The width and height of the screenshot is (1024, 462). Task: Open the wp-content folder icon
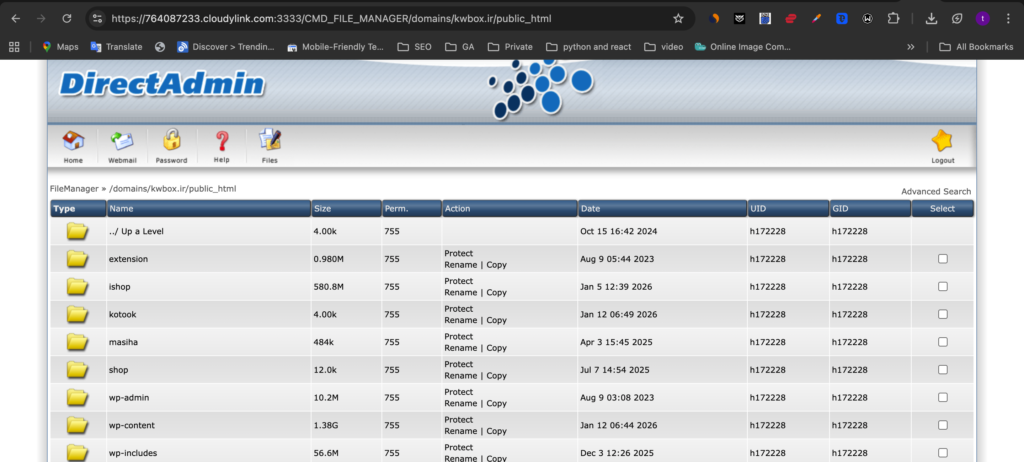(78, 425)
